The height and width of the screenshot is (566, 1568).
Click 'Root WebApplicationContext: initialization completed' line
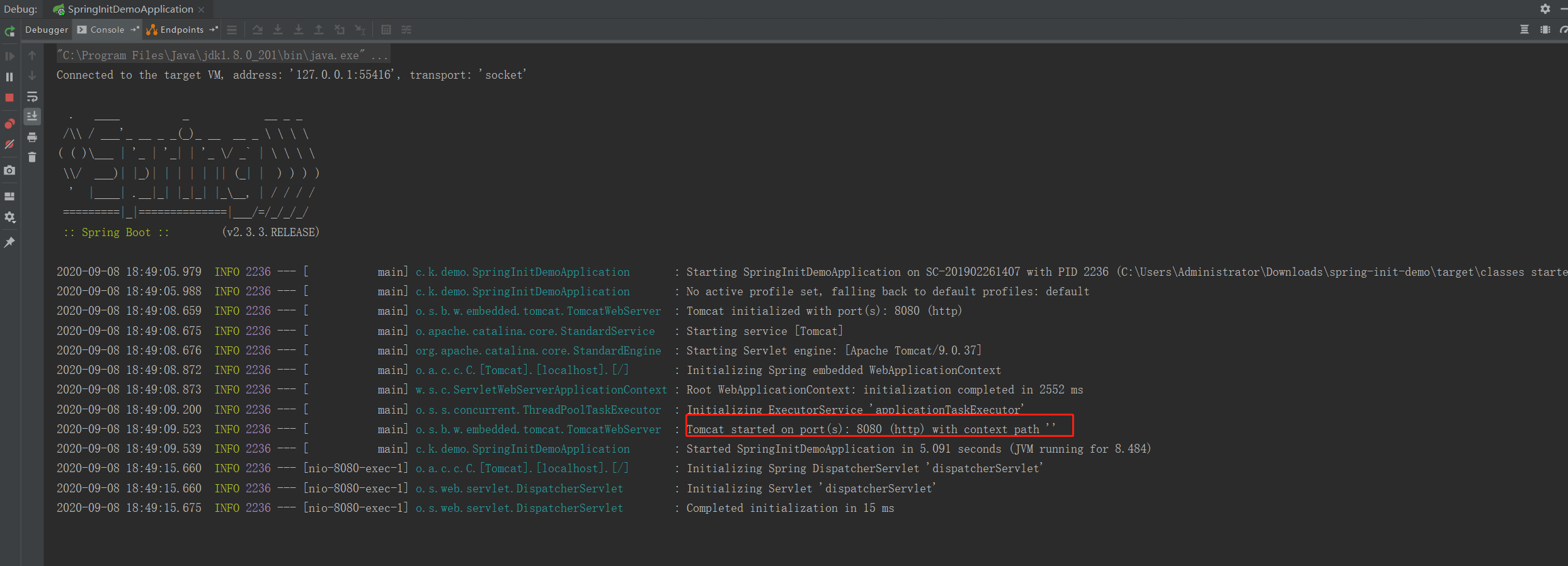(x=884, y=390)
